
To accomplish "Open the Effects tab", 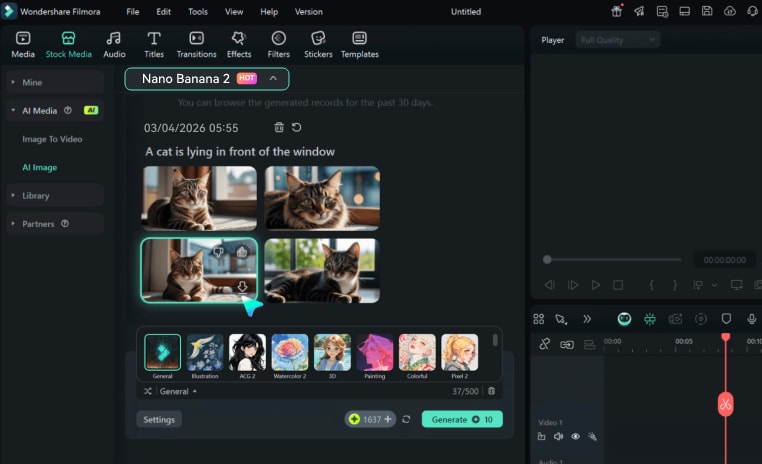I will [239, 45].
